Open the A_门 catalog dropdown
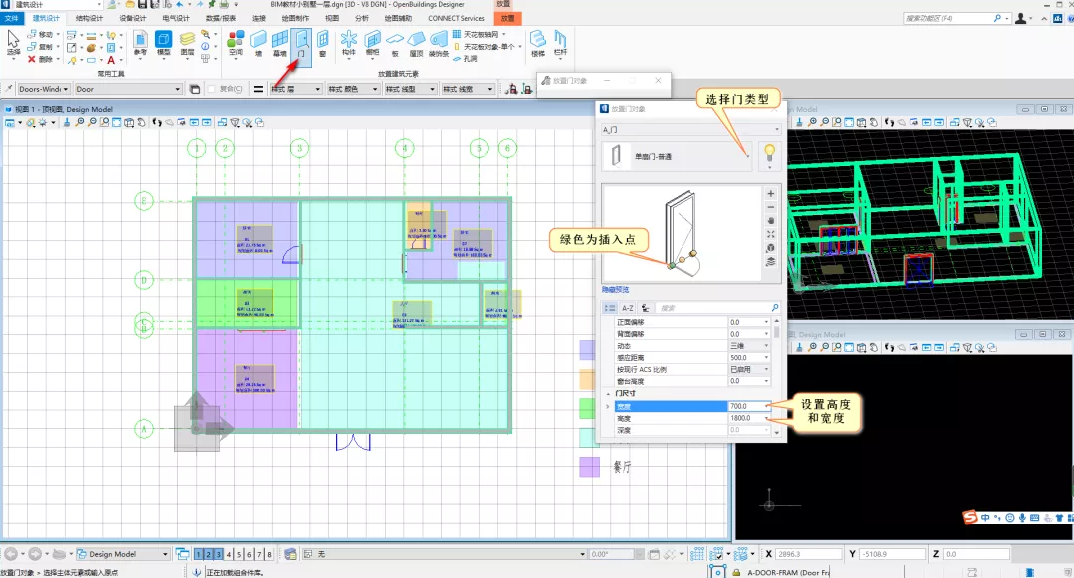Image resolution: width=1074 pixels, height=578 pixels. [690, 129]
